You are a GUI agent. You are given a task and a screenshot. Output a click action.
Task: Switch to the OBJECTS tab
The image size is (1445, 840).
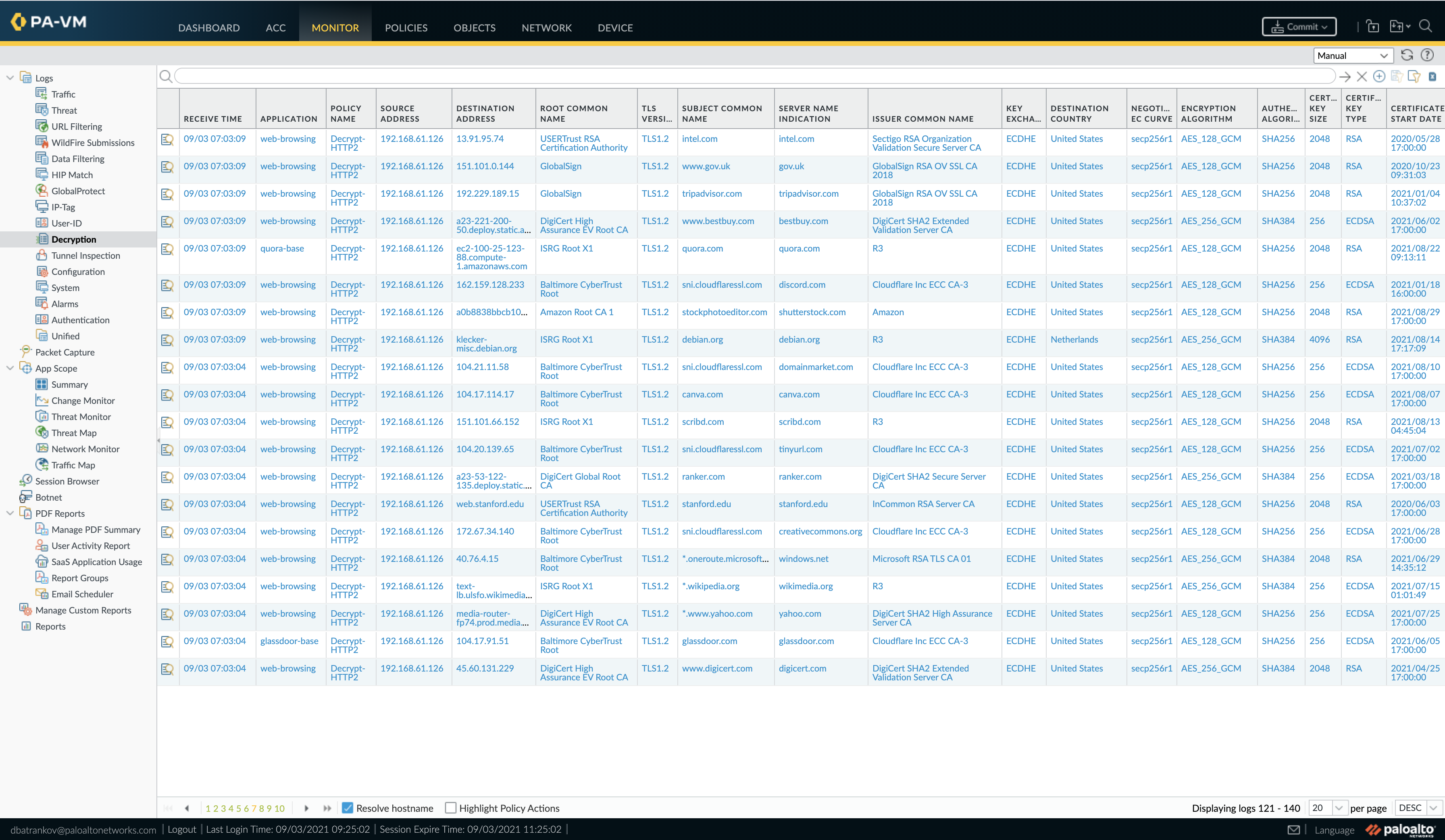click(474, 27)
